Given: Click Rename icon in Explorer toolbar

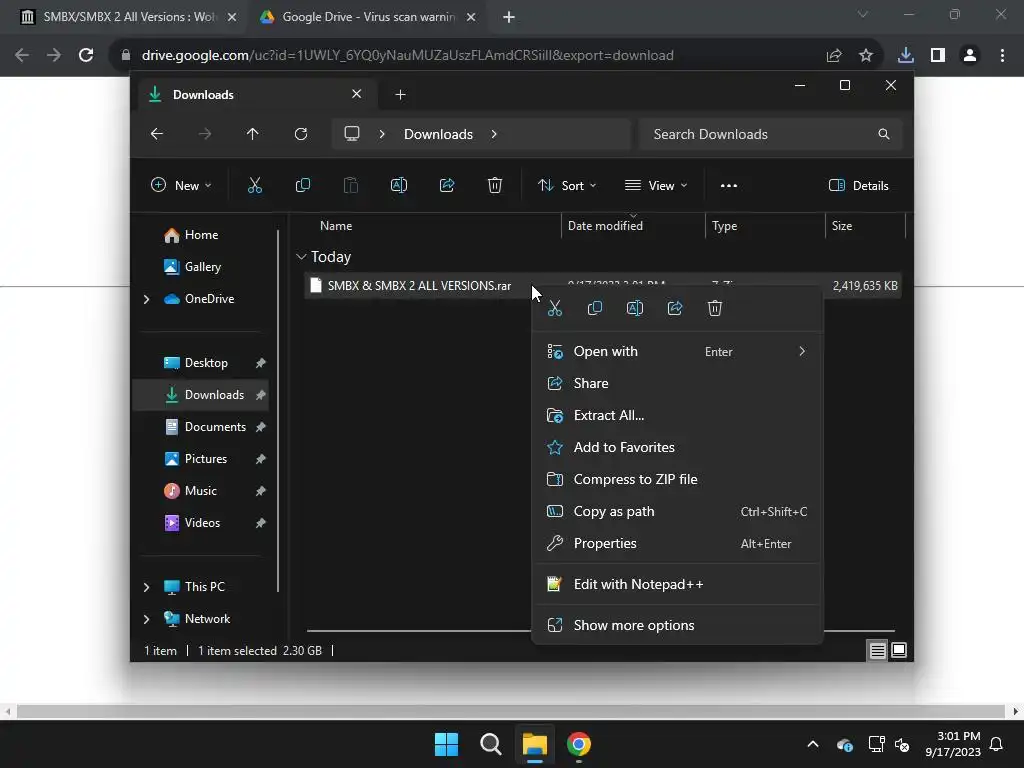Looking at the screenshot, I should click(x=398, y=185).
